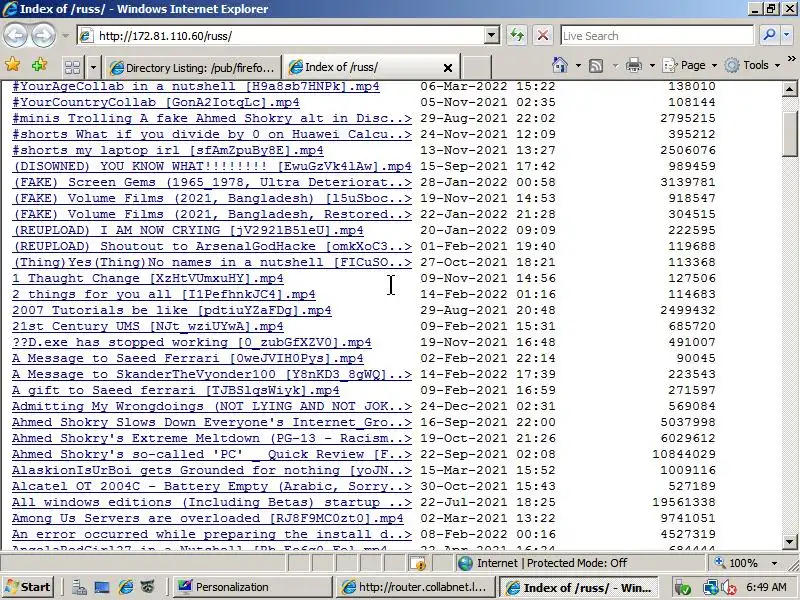
Task: Open the Tools menu
Action: [x=753, y=65]
